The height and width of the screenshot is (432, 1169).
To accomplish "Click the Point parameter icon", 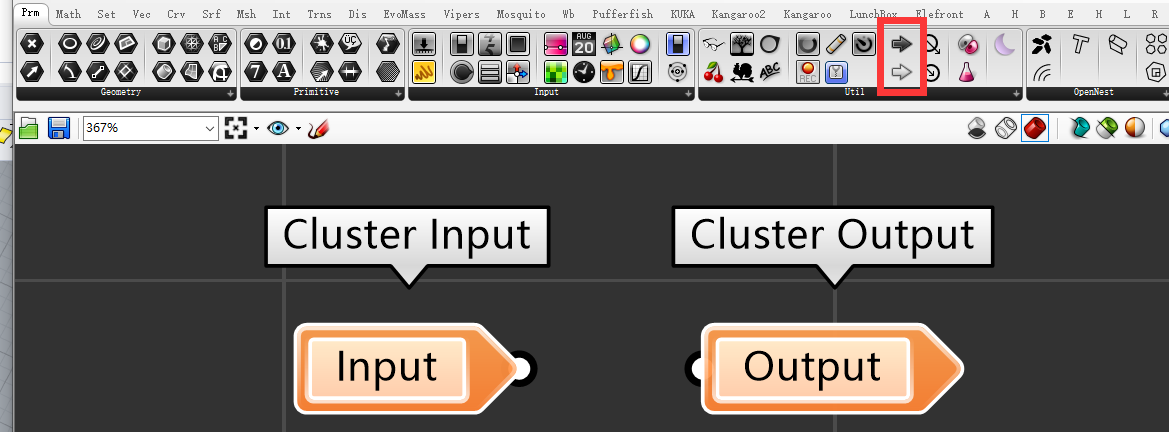I will (x=32, y=45).
